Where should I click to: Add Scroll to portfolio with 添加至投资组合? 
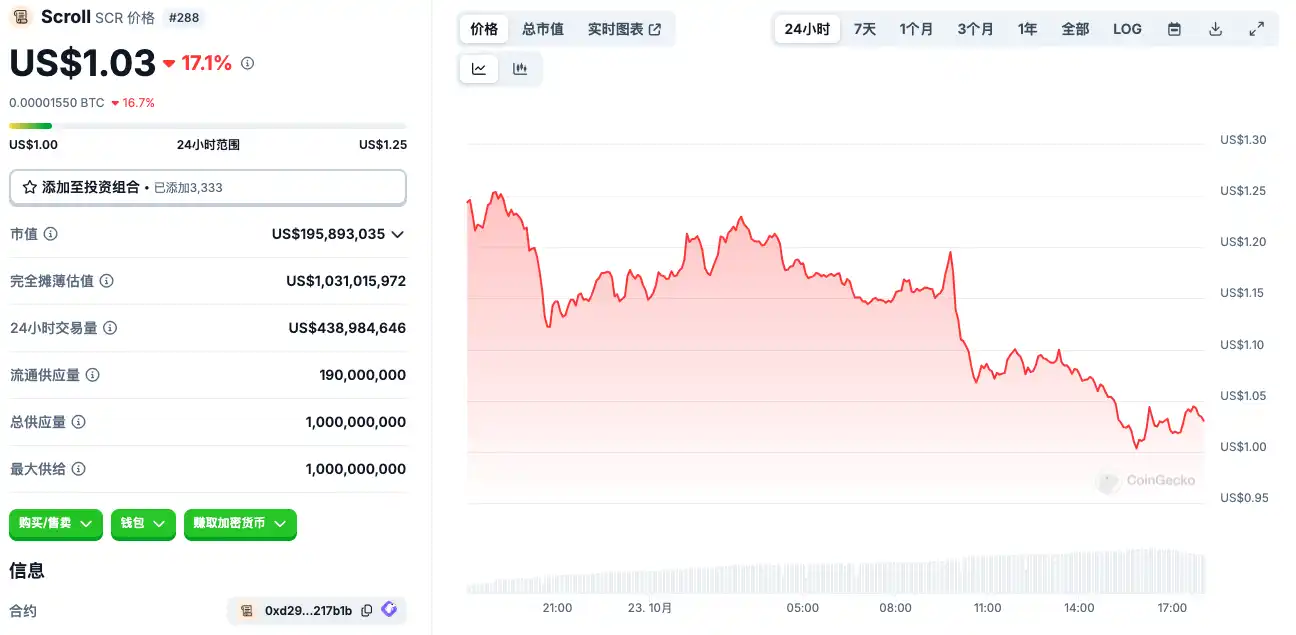click(x=208, y=187)
